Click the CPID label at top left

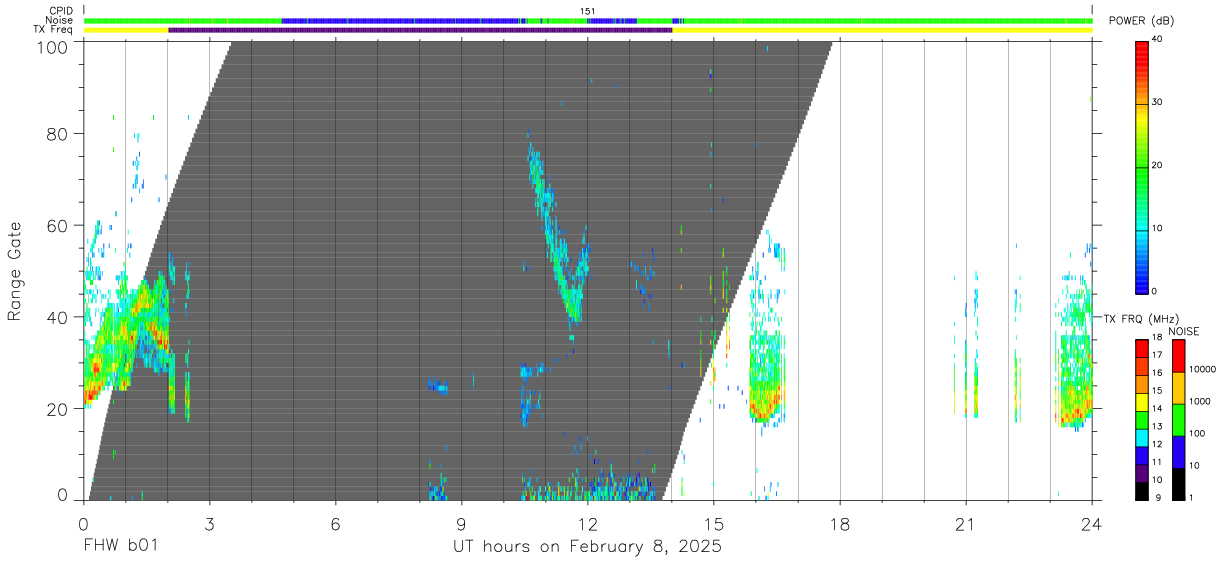coord(61,11)
